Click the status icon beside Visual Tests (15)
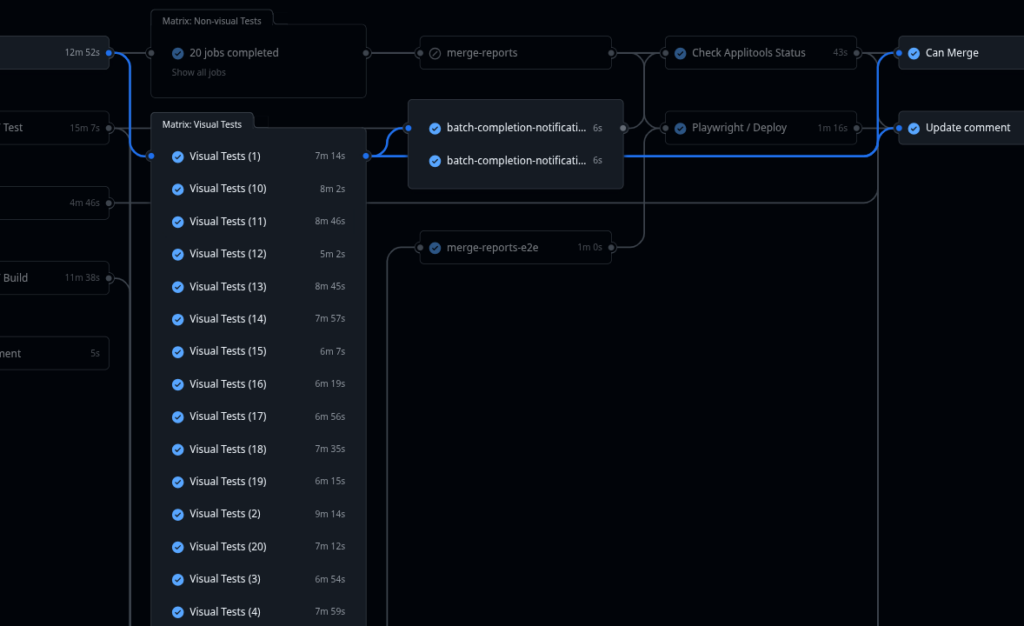 [x=178, y=352]
